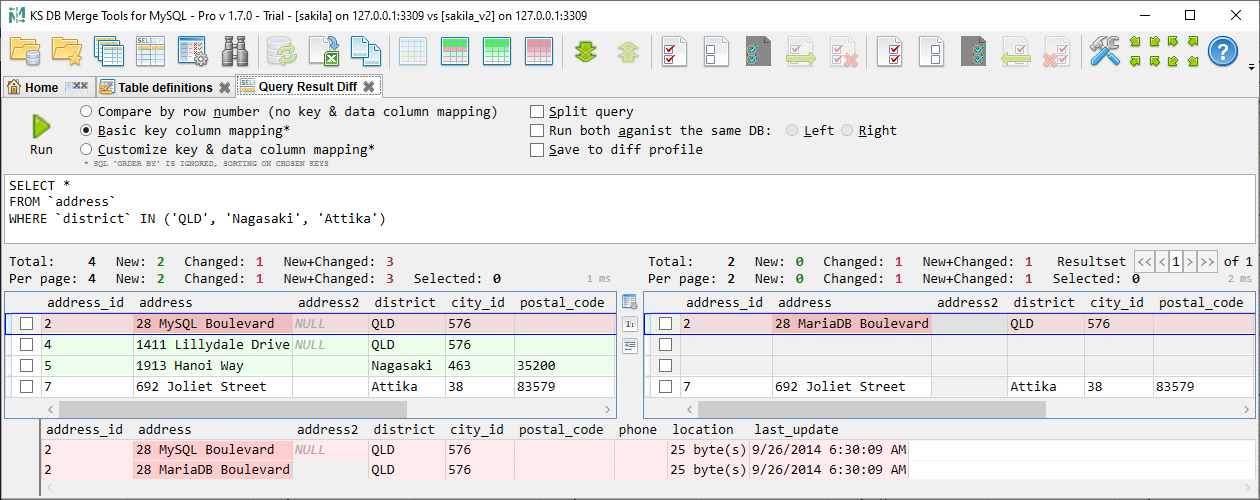
Task: Open the checklist with gear settings icon
Action: (x=192, y=51)
